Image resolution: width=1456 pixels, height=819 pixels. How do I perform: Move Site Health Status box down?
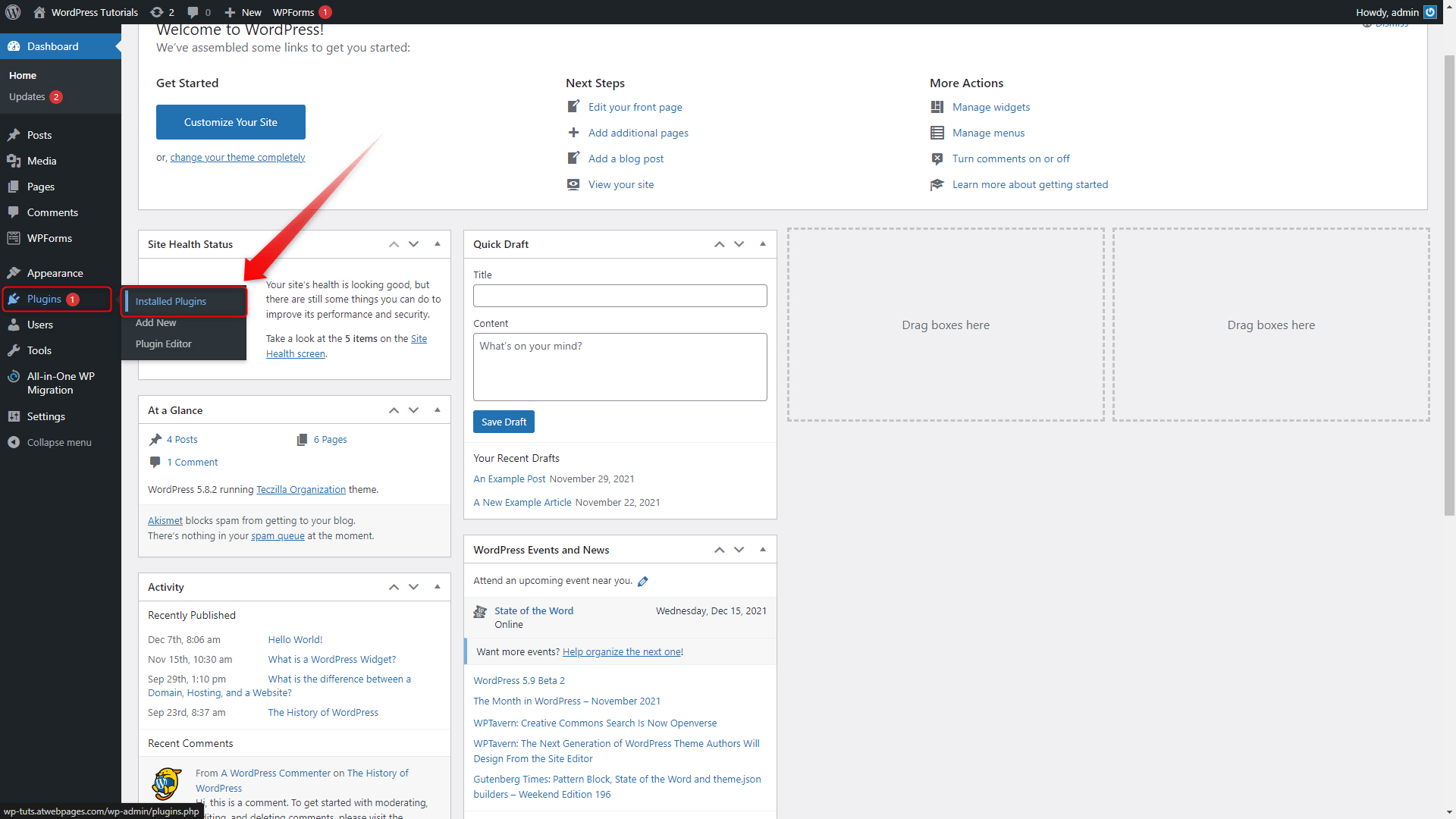pos(413,244)
